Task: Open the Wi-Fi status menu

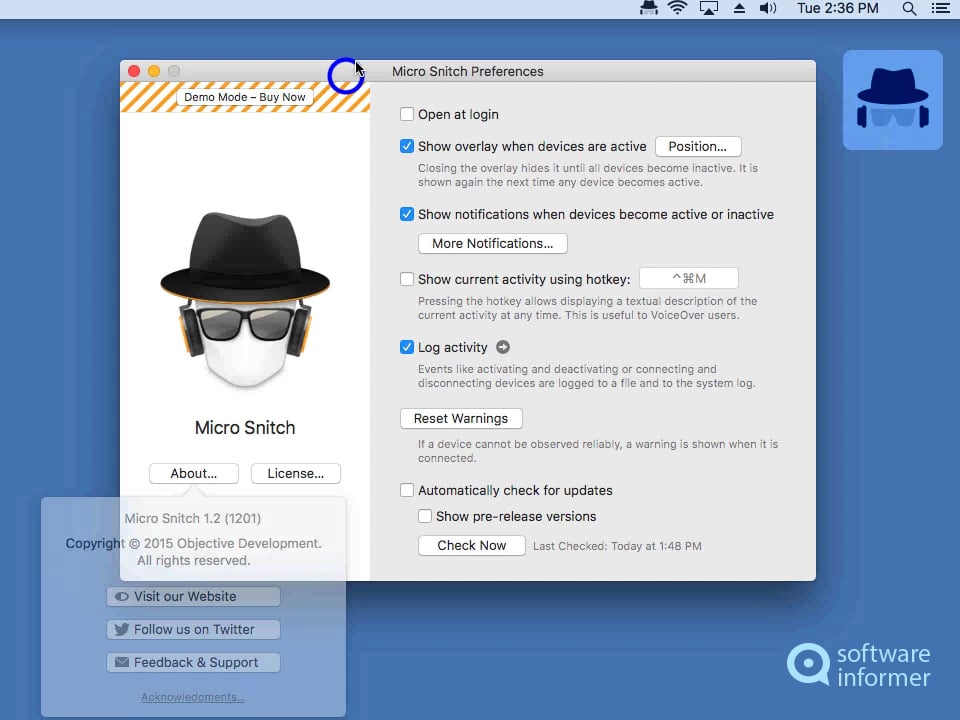Action: coord(677,8)
